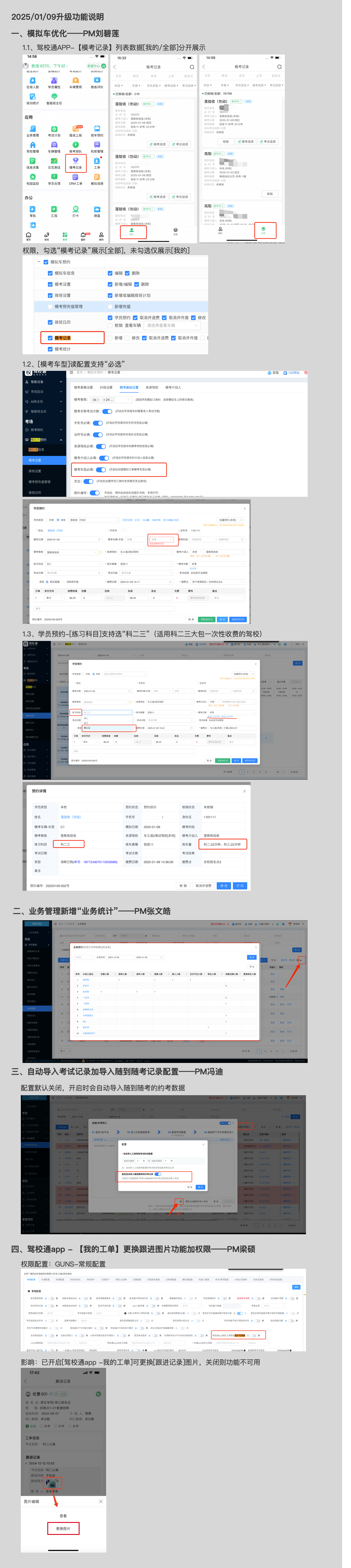Click the first record's 模考成绩 button
351x1568 pixels.
(x=158, y=144)
